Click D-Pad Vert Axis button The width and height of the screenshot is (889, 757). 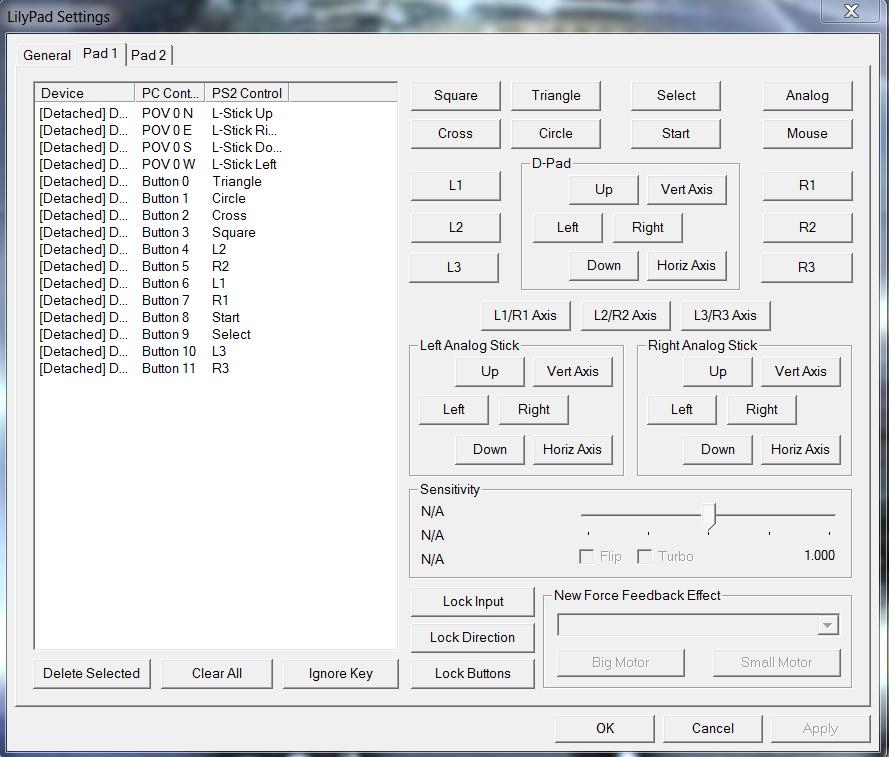pyautogui.click(x=687, y=189)
